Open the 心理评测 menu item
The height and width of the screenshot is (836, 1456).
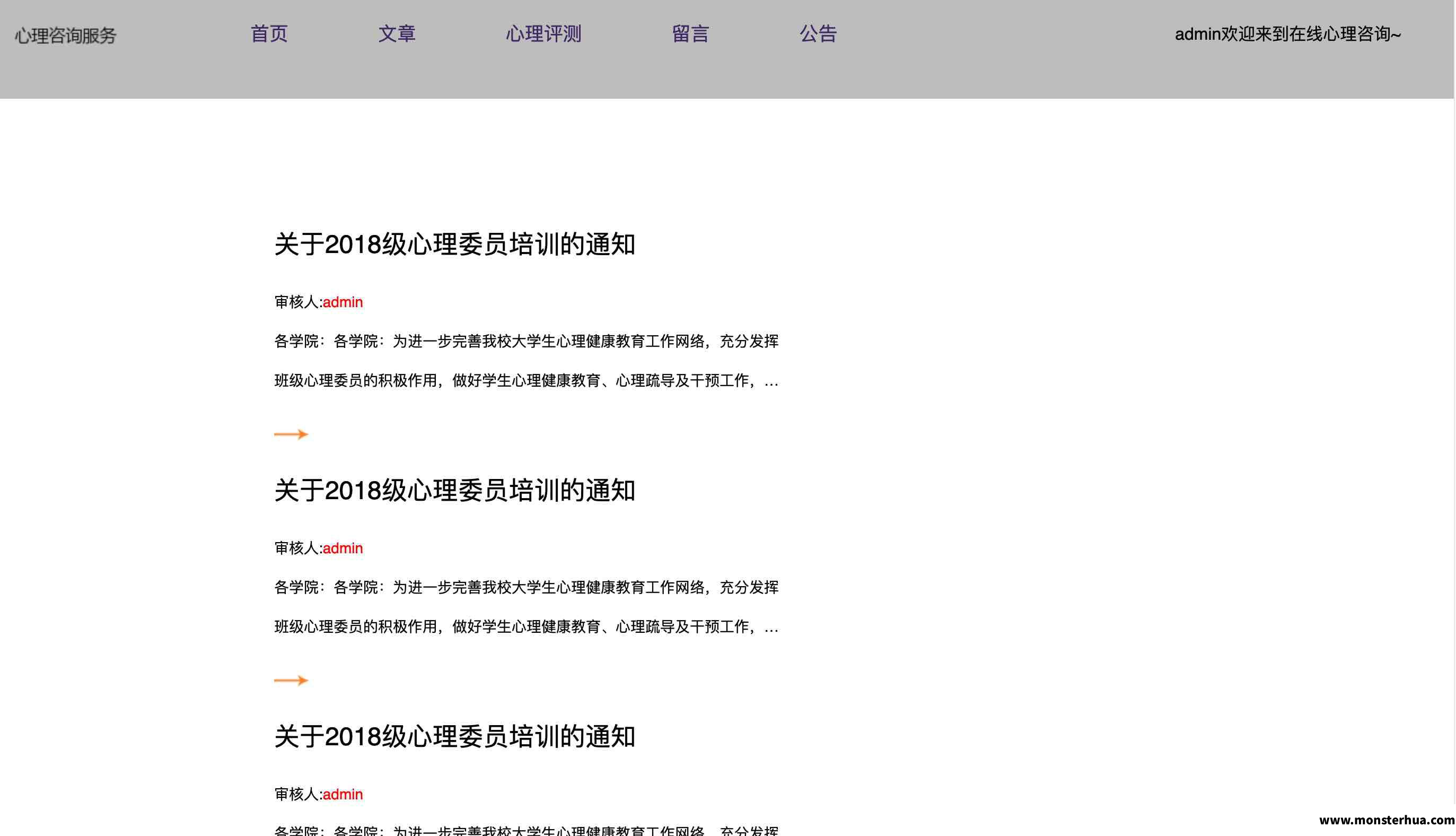[x=543, y=34]
